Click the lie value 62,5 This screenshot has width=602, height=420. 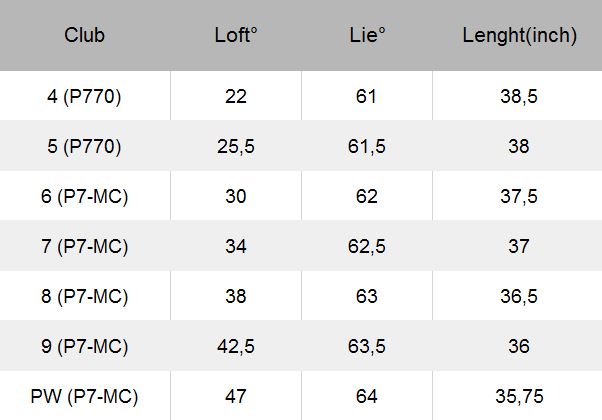(367, 246)
